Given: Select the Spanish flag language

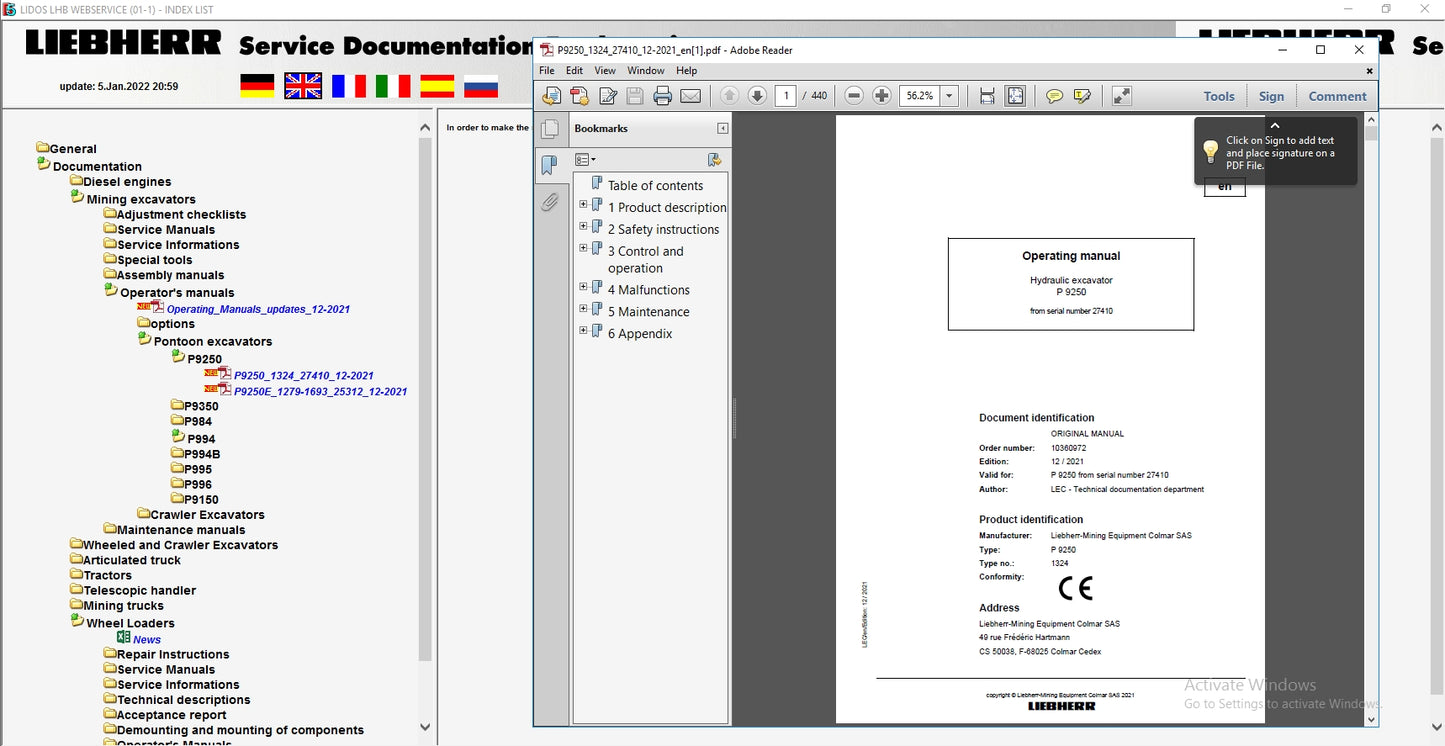Looking at the screenshot, I should (x=437, y=86).
